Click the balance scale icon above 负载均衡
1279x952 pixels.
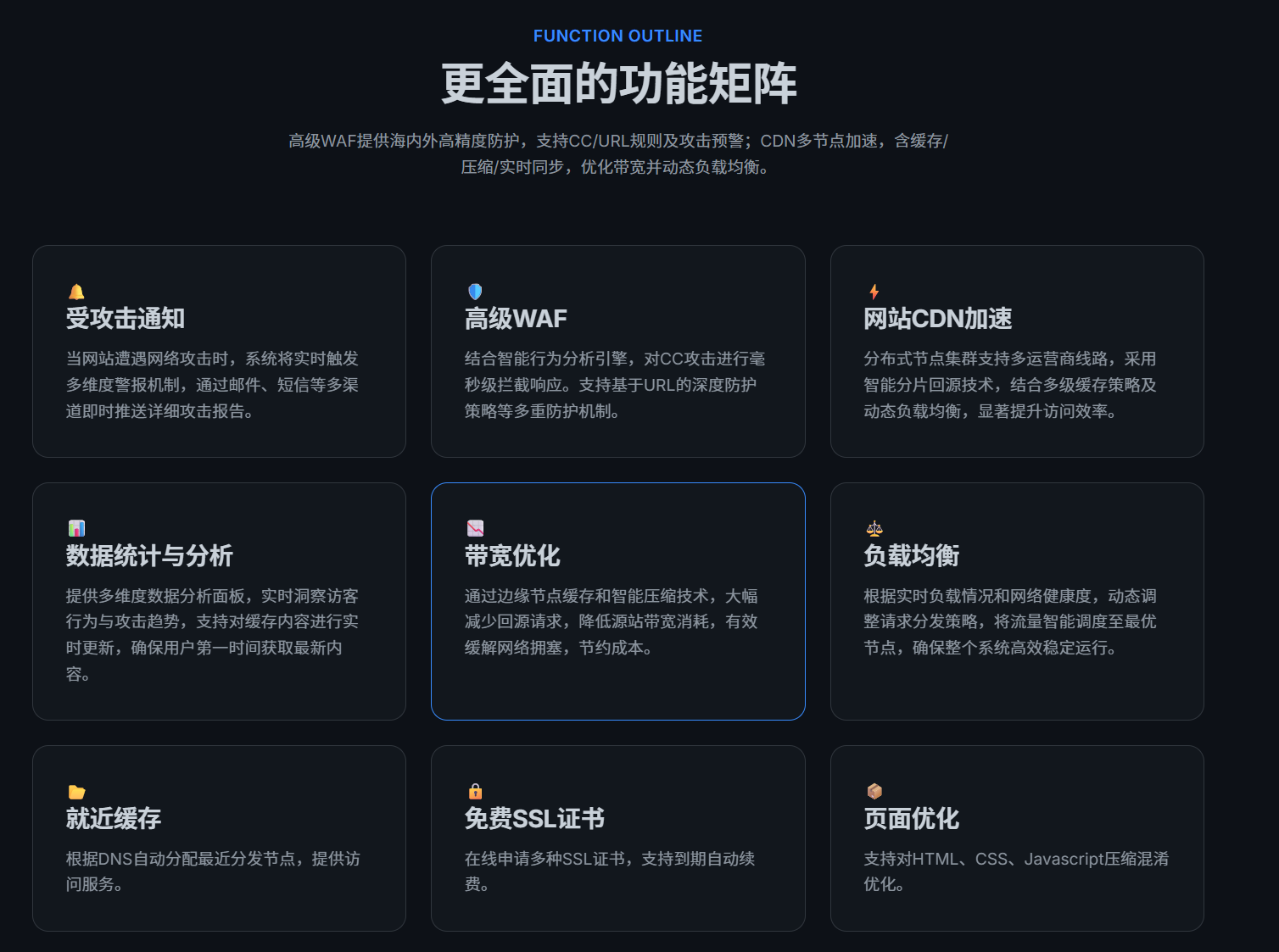pos(874,528)
